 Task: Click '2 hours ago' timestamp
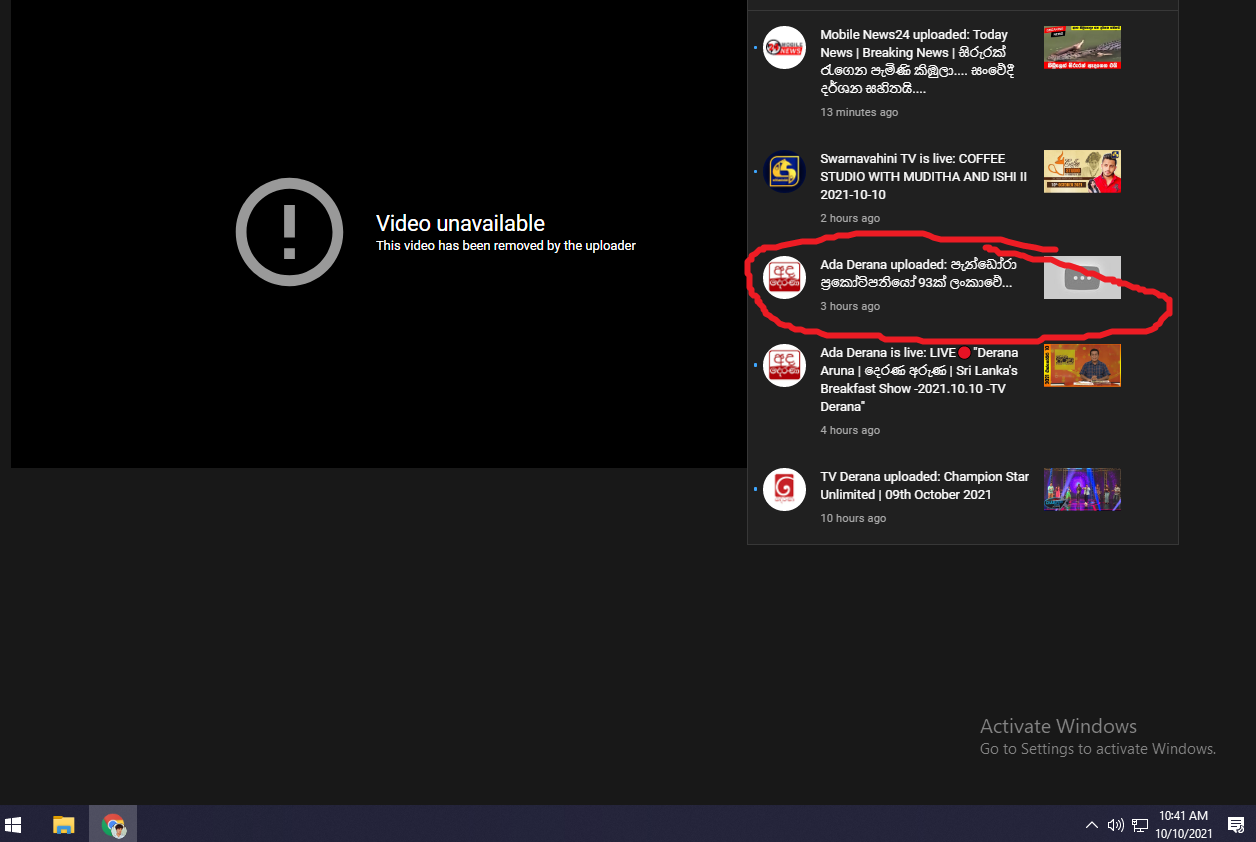850,218
